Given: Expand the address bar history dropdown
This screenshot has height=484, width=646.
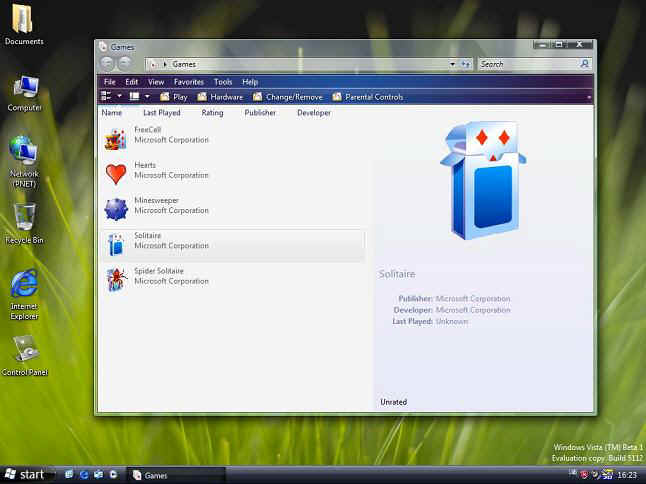Looking at the screenshot, I should click(451, 64).
